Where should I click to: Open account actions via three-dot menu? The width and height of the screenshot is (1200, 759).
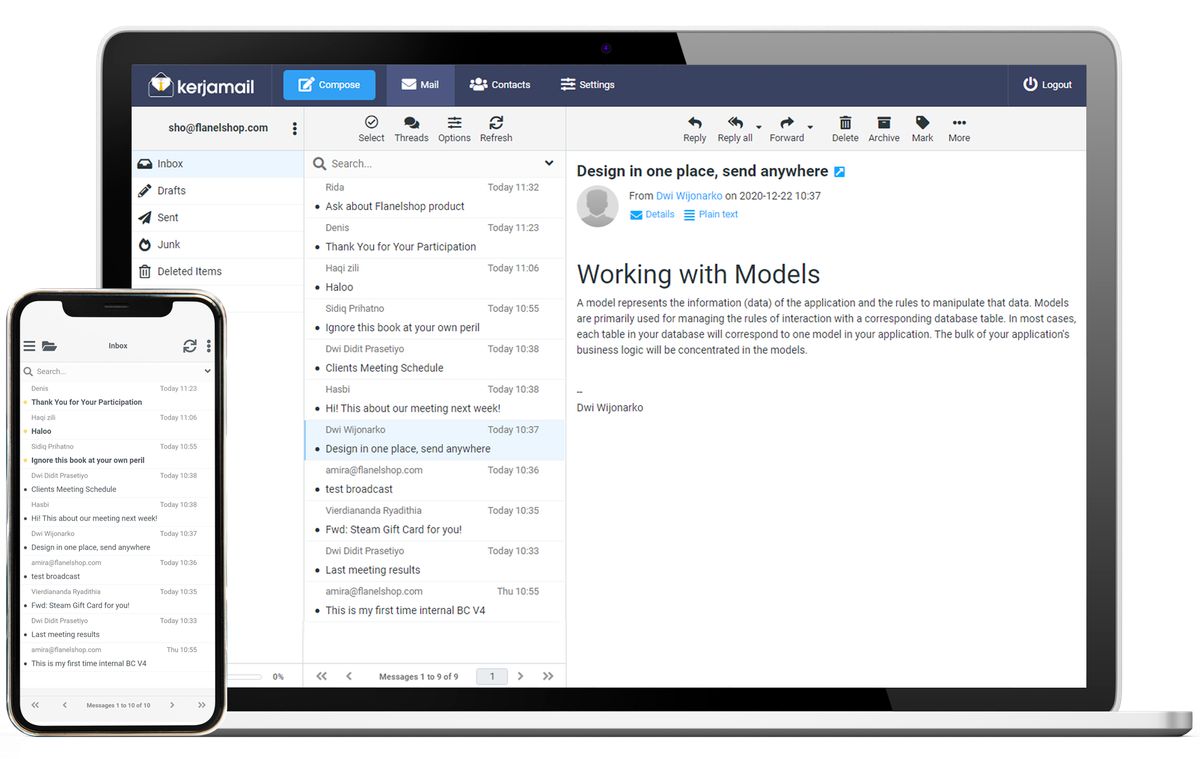coord(295,128)
